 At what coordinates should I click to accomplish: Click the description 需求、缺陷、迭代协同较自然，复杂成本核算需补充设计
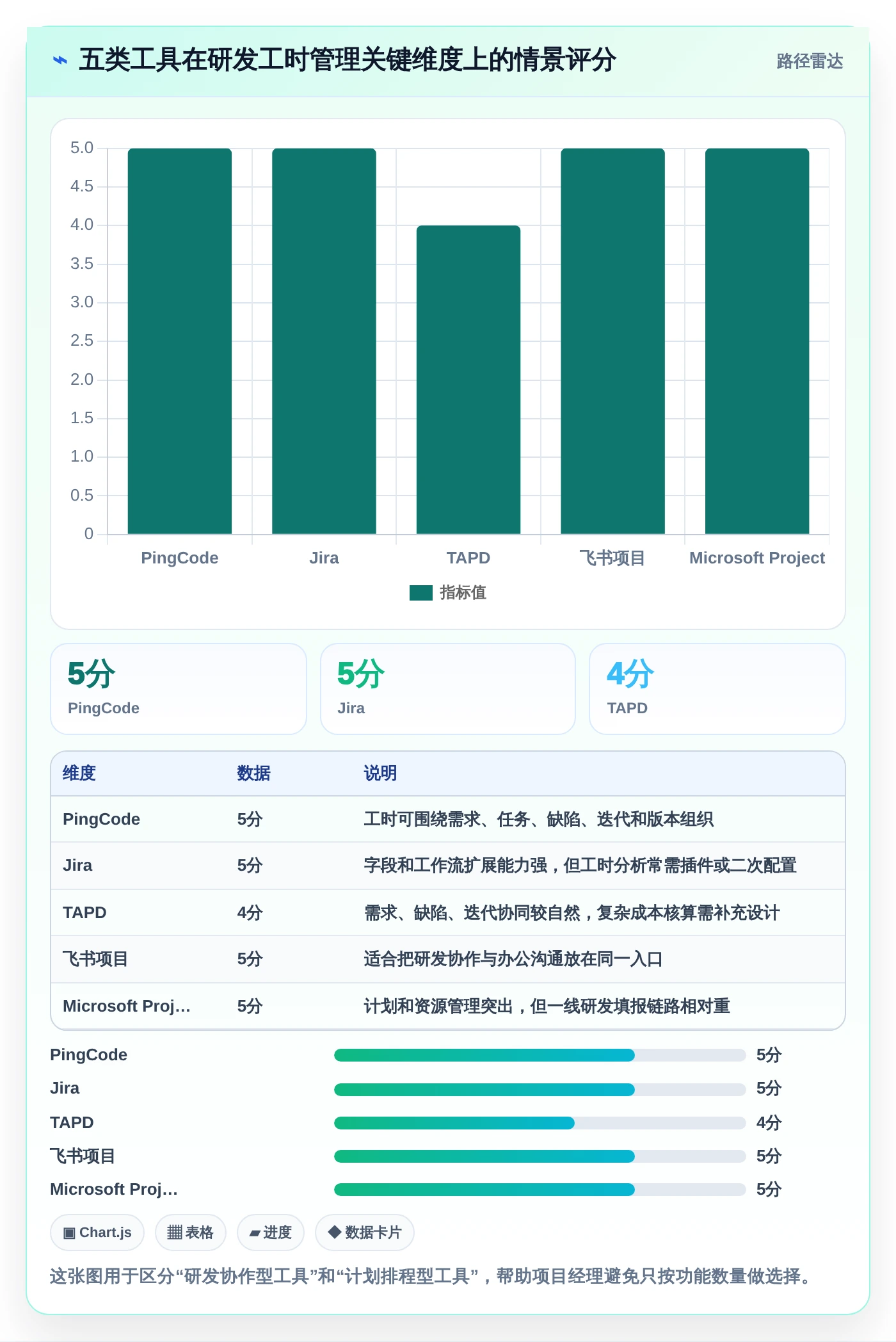pyautogui.click(x=572, y=912)
